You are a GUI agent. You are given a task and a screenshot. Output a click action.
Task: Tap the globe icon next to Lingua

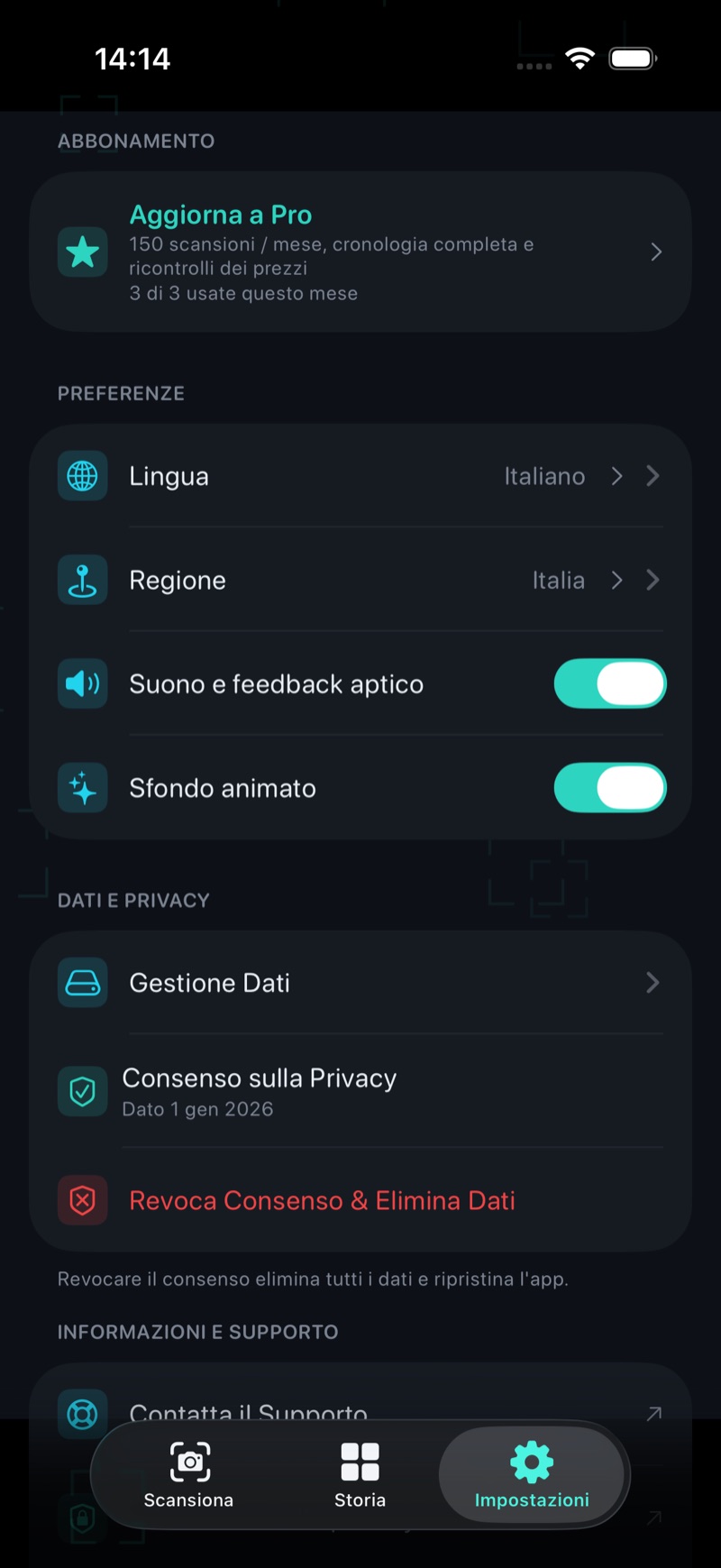83,476
